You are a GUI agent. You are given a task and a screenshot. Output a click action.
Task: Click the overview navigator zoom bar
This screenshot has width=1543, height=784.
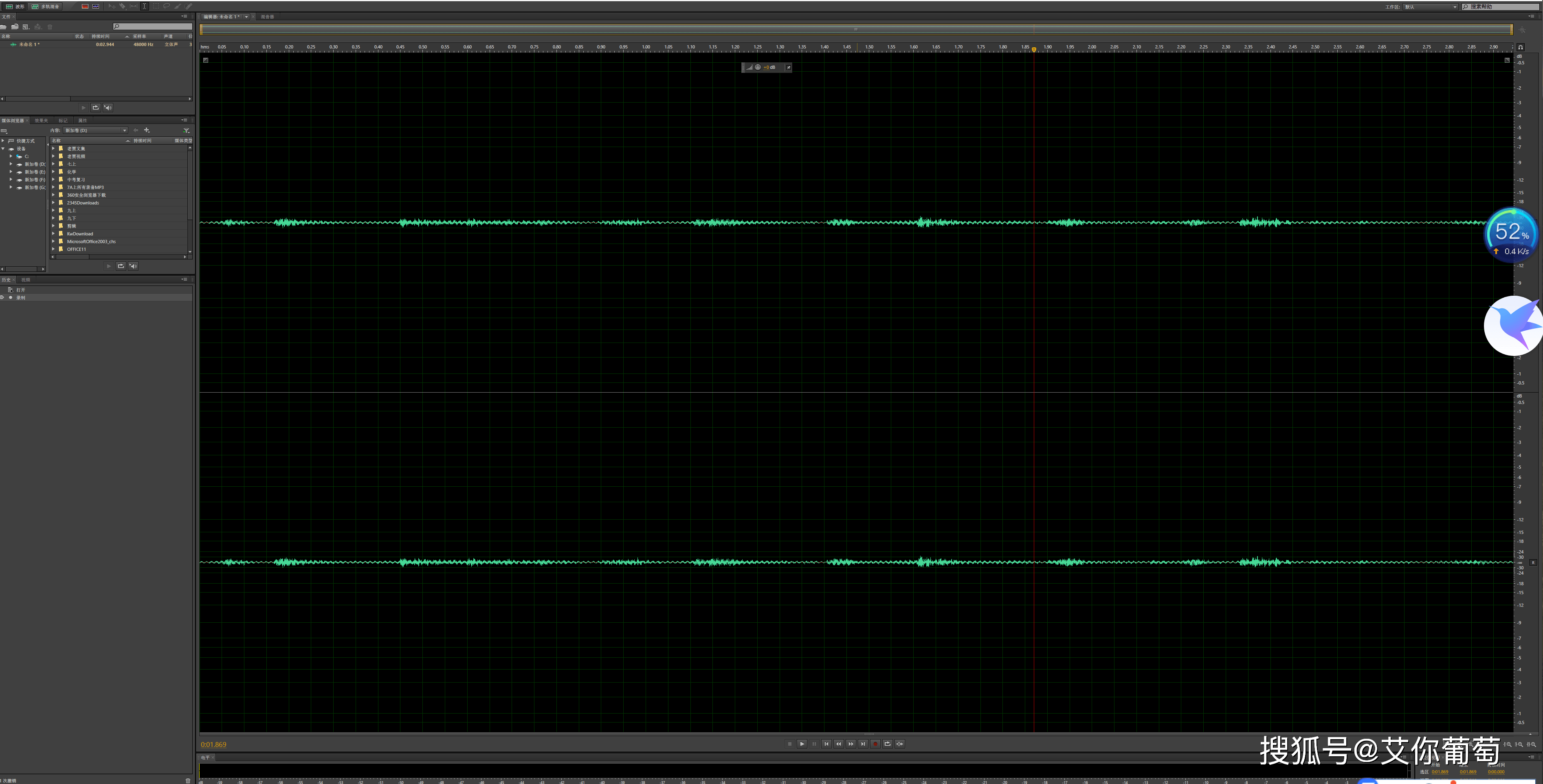856,29
